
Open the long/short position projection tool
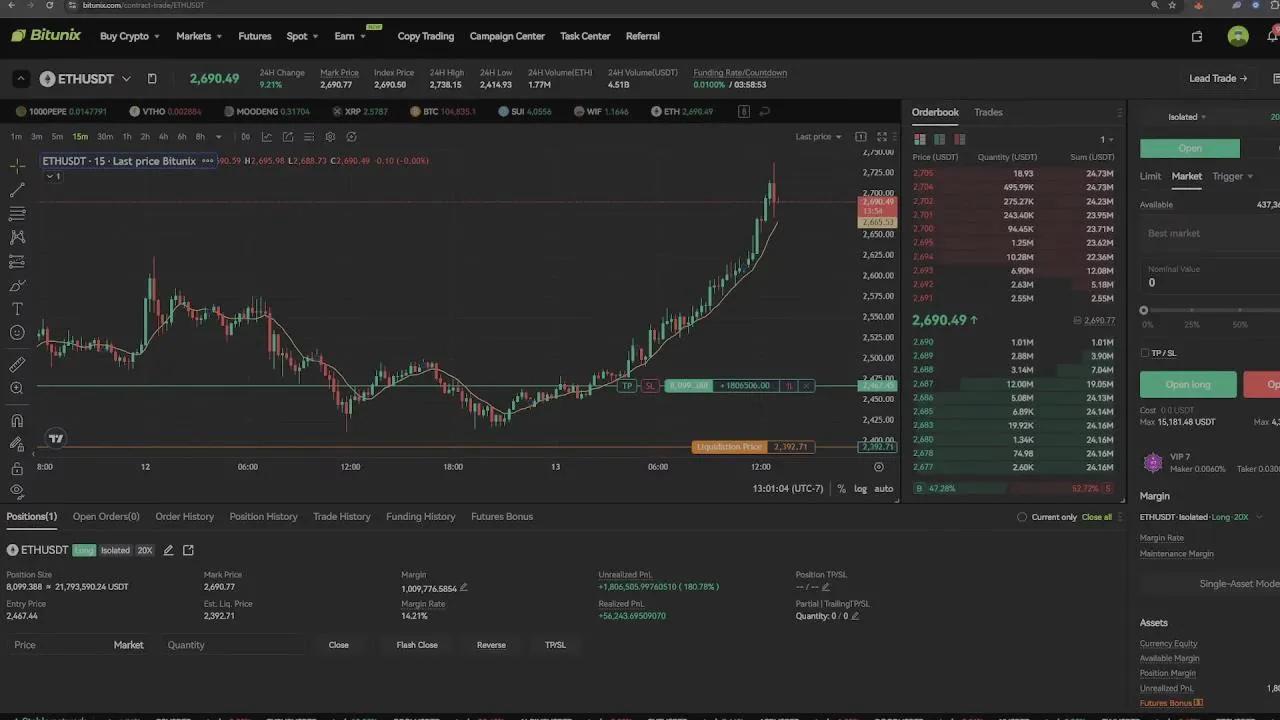pyautogui.click(x=17, y=261)
